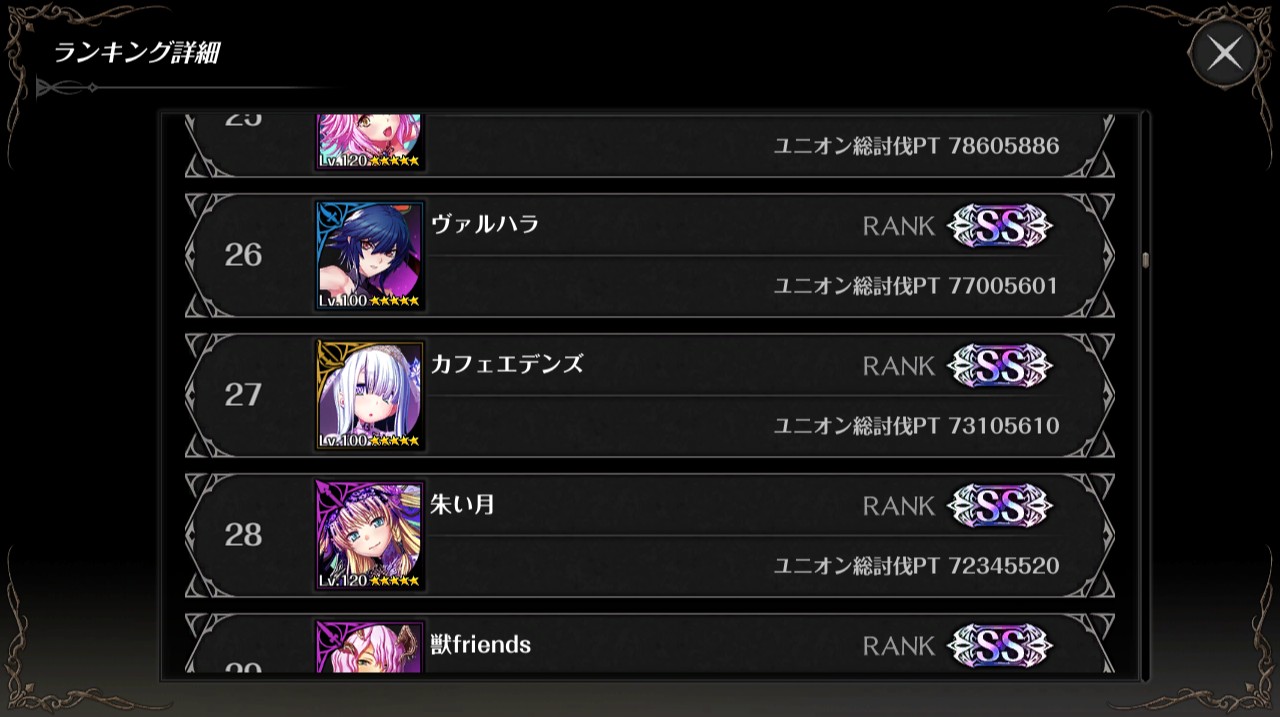The image size is (1280, 717).
Task: Close the ranking details dialog
Action: (x=1224, y=54)
